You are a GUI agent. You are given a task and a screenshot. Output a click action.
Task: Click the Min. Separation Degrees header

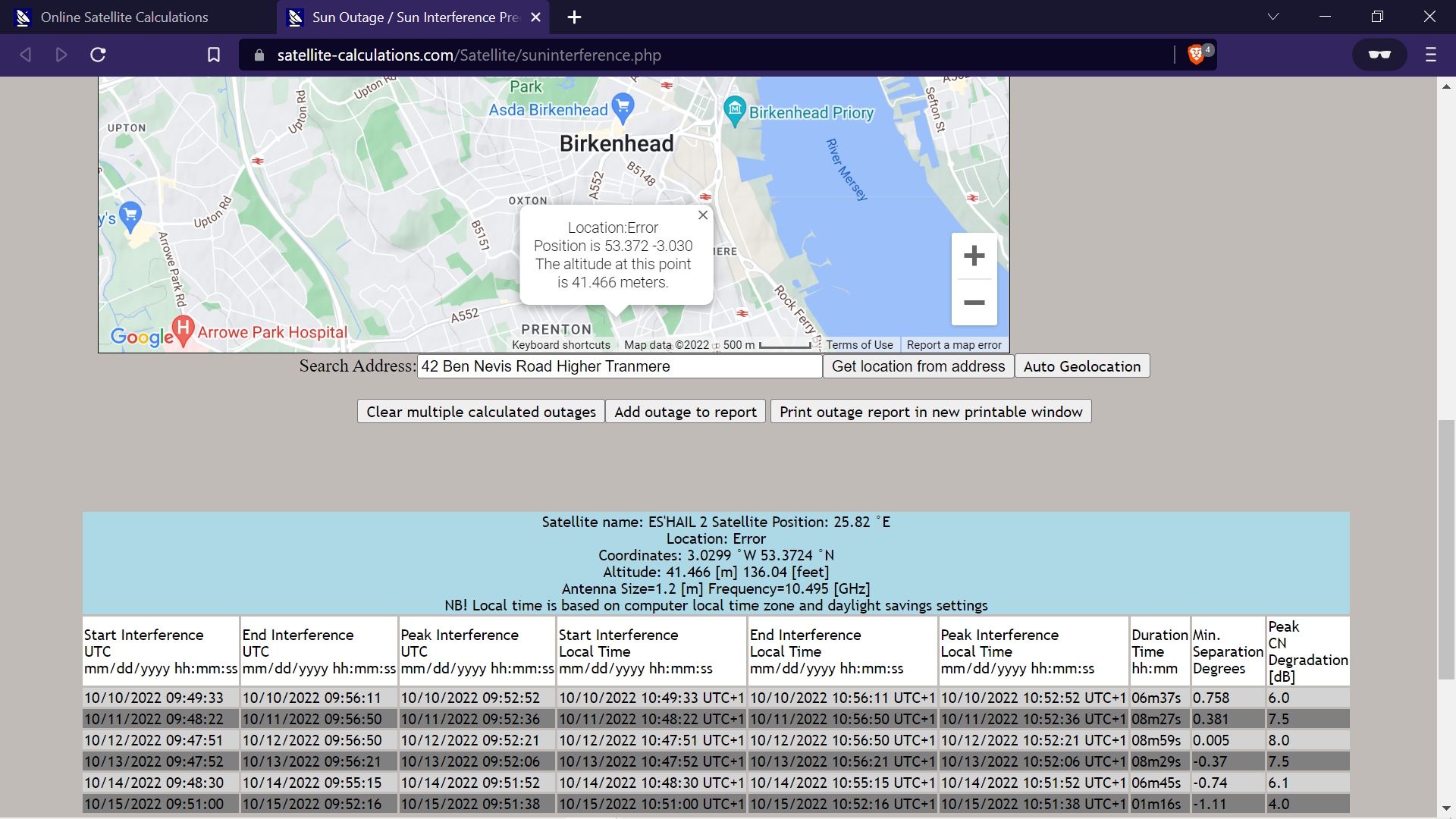[x=1228, y=651]
